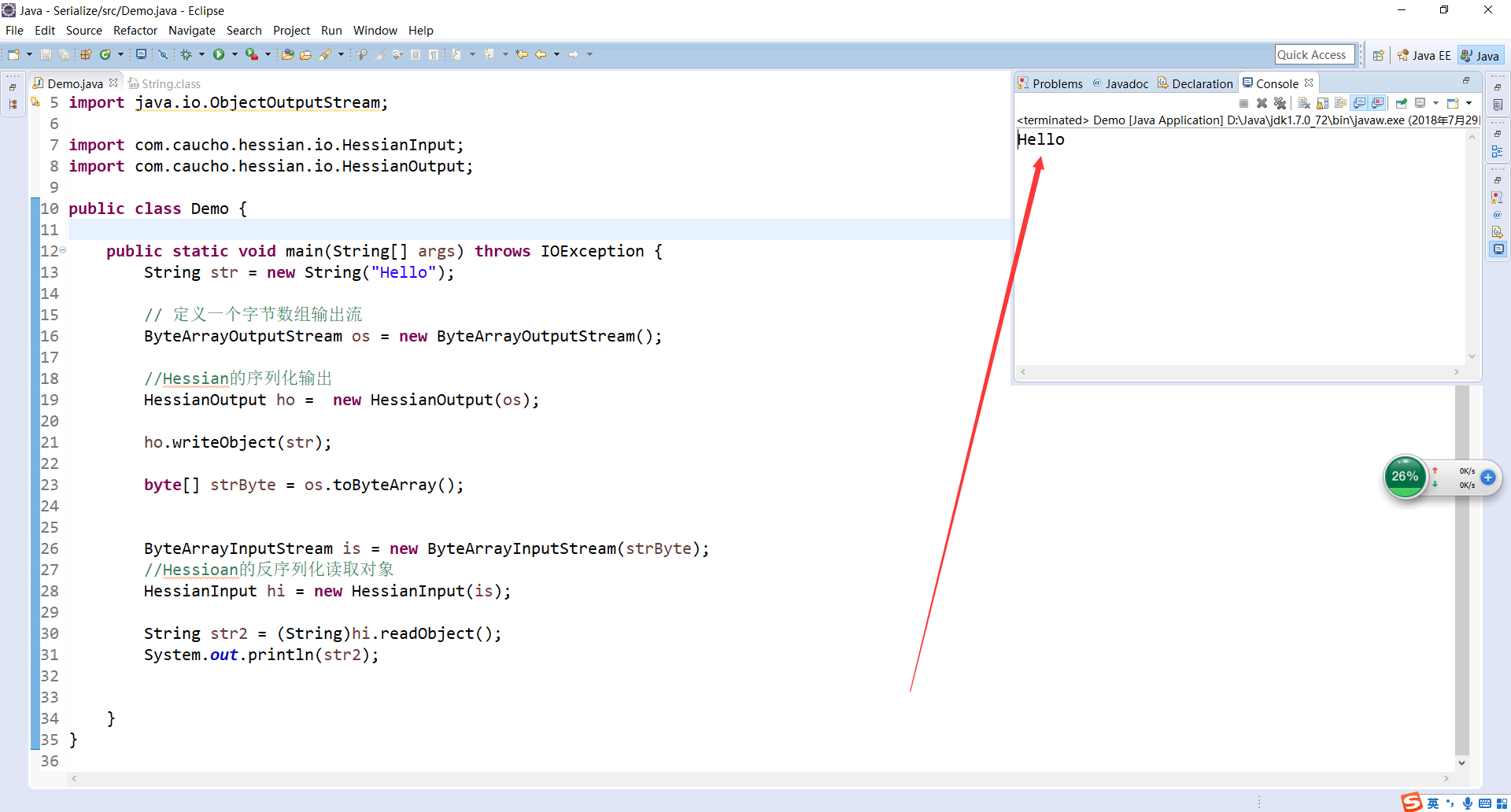Select the String.class editor tab

(x=170, y=83)
